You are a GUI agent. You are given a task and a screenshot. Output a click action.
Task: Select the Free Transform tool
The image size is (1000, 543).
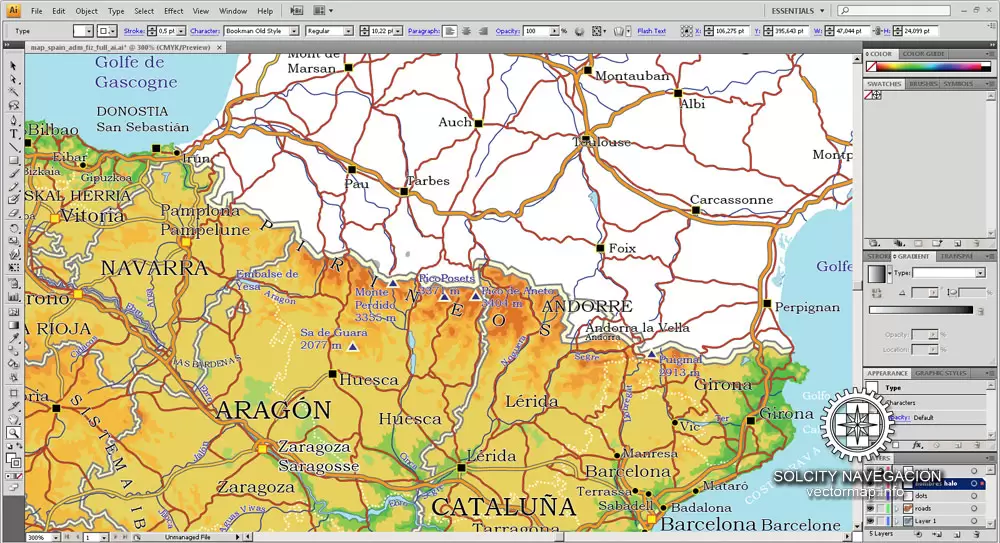[x=13, y=268]
